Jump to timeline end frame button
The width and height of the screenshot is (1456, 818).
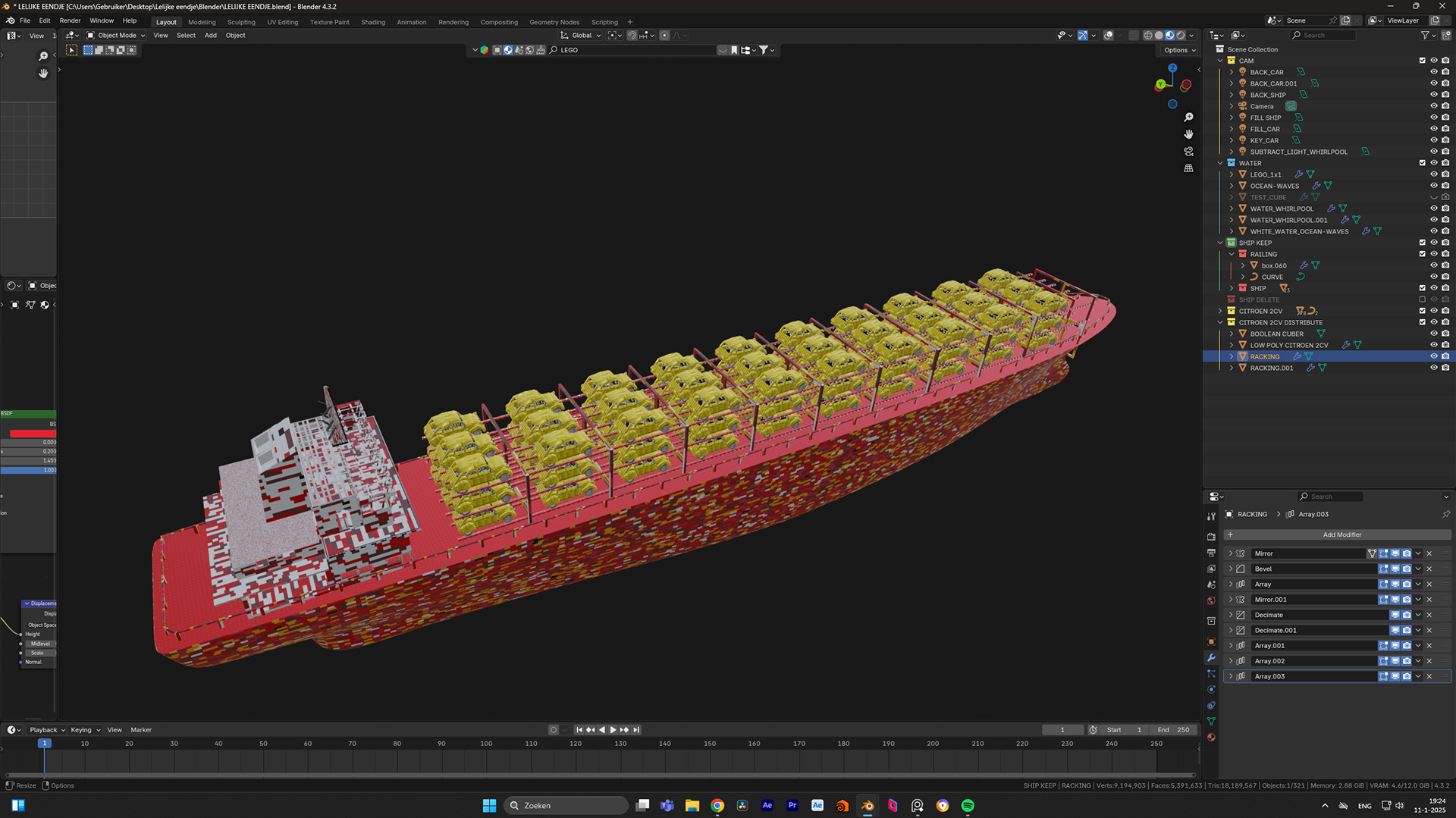tap(636, 730)
